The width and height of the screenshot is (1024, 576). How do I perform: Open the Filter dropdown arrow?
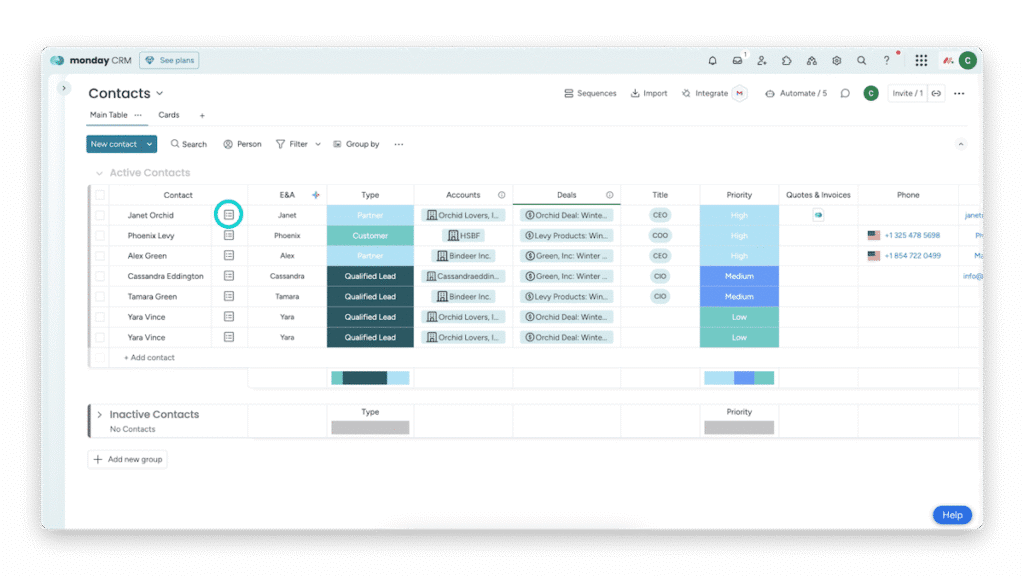tap(318, 144)
